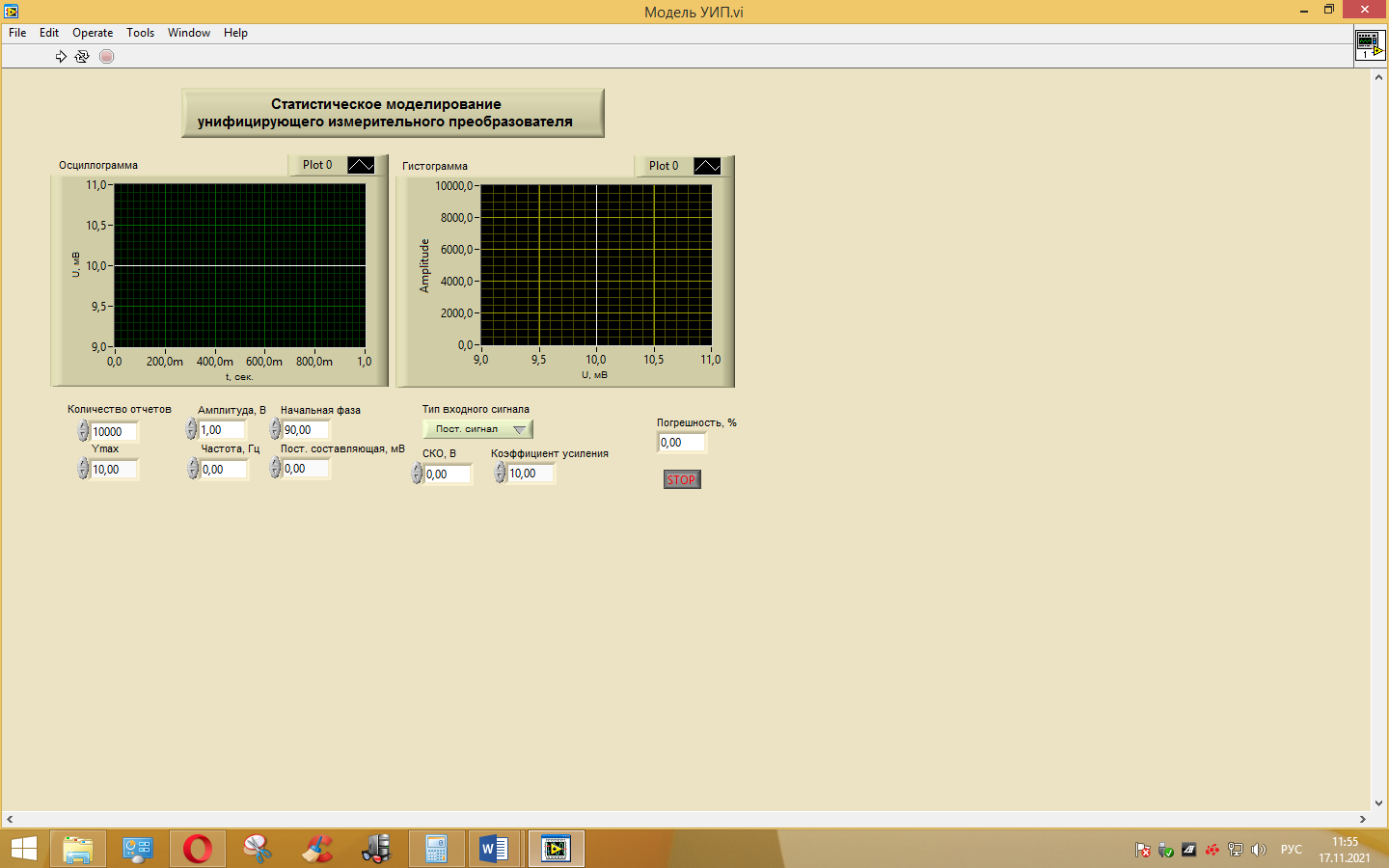
Task: Click vertical scrollbar down arrow
Action: pos(1378,802)
